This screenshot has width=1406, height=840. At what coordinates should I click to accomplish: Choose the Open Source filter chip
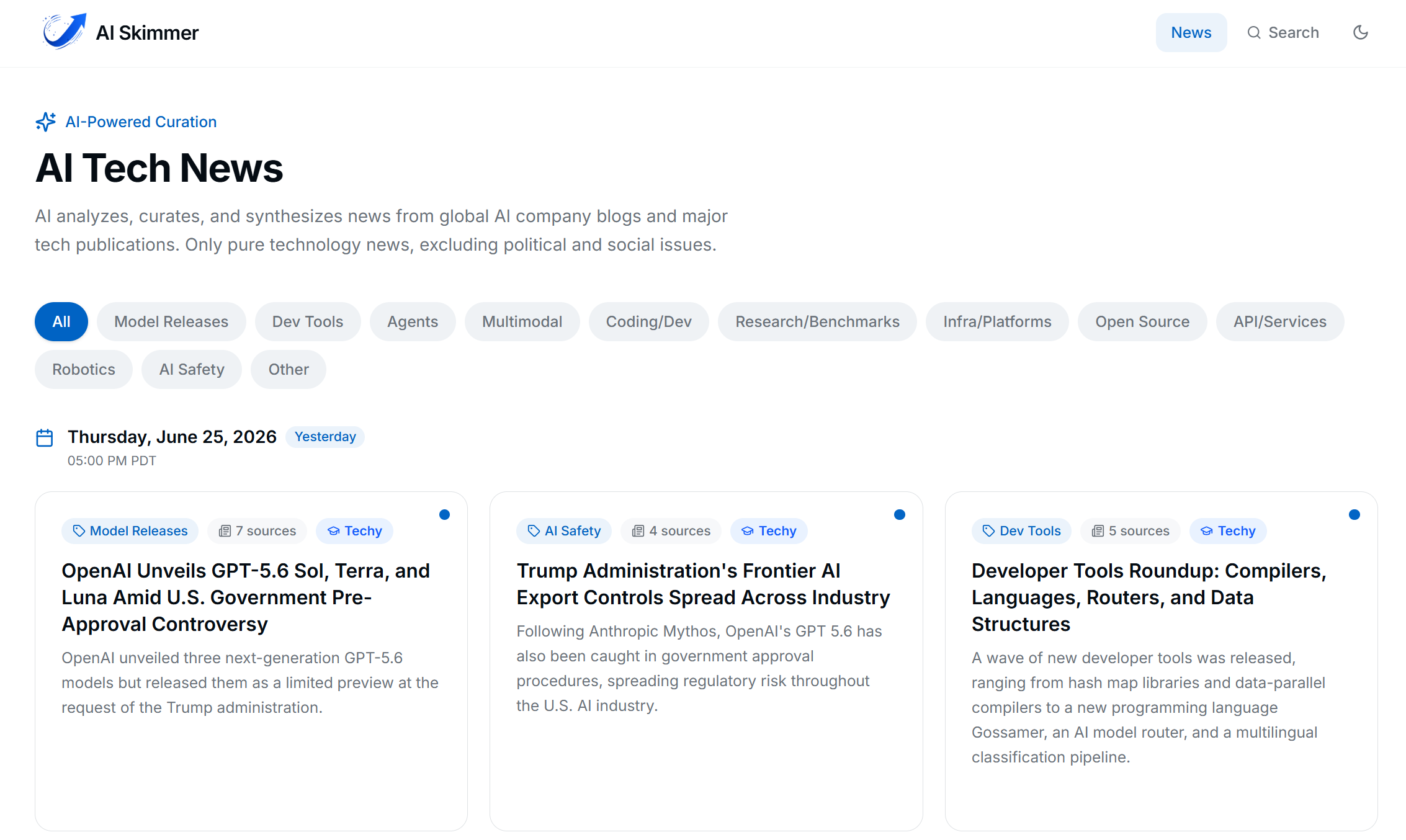click(x=1142, y=321)
